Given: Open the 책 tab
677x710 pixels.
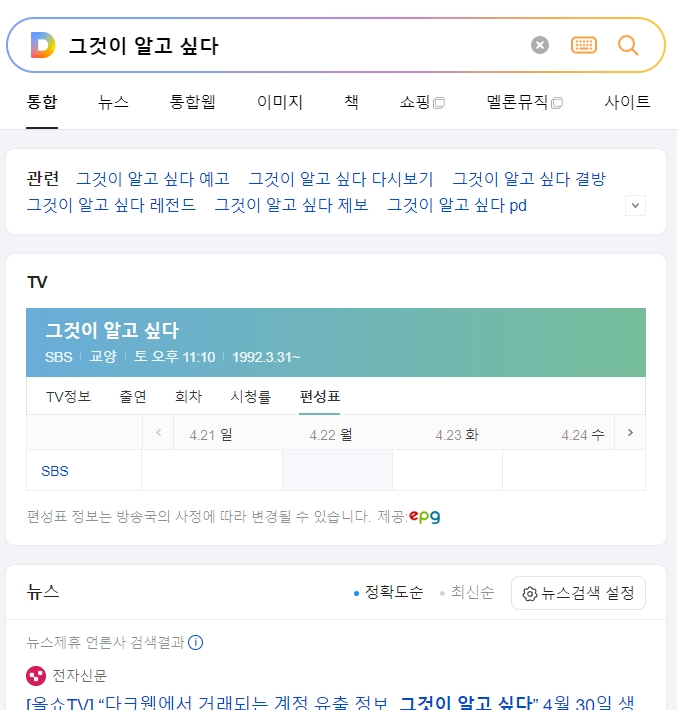Looking at the screenshot, I should (351, 101).
